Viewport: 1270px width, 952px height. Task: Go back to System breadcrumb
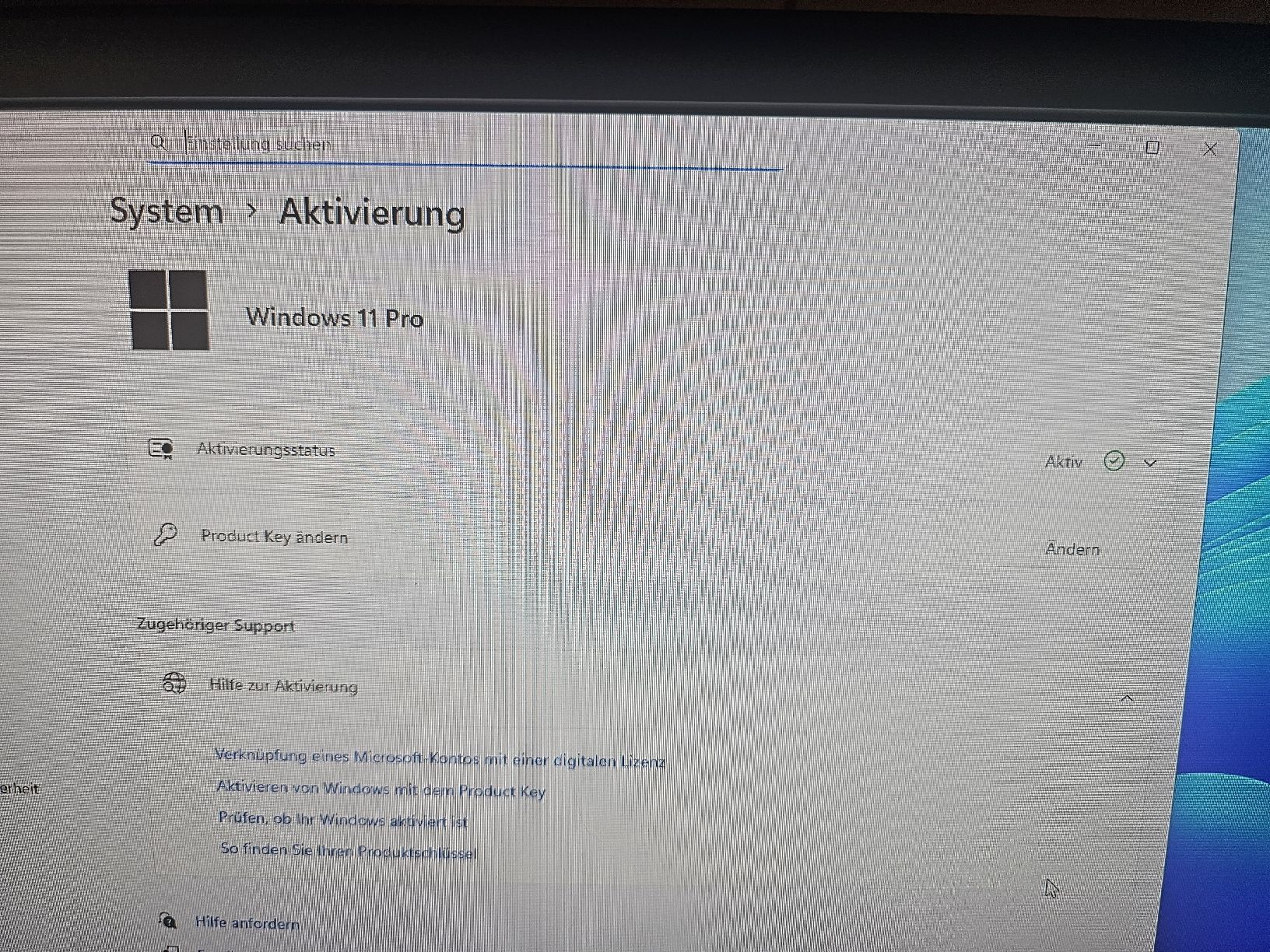tap(167, 211)
